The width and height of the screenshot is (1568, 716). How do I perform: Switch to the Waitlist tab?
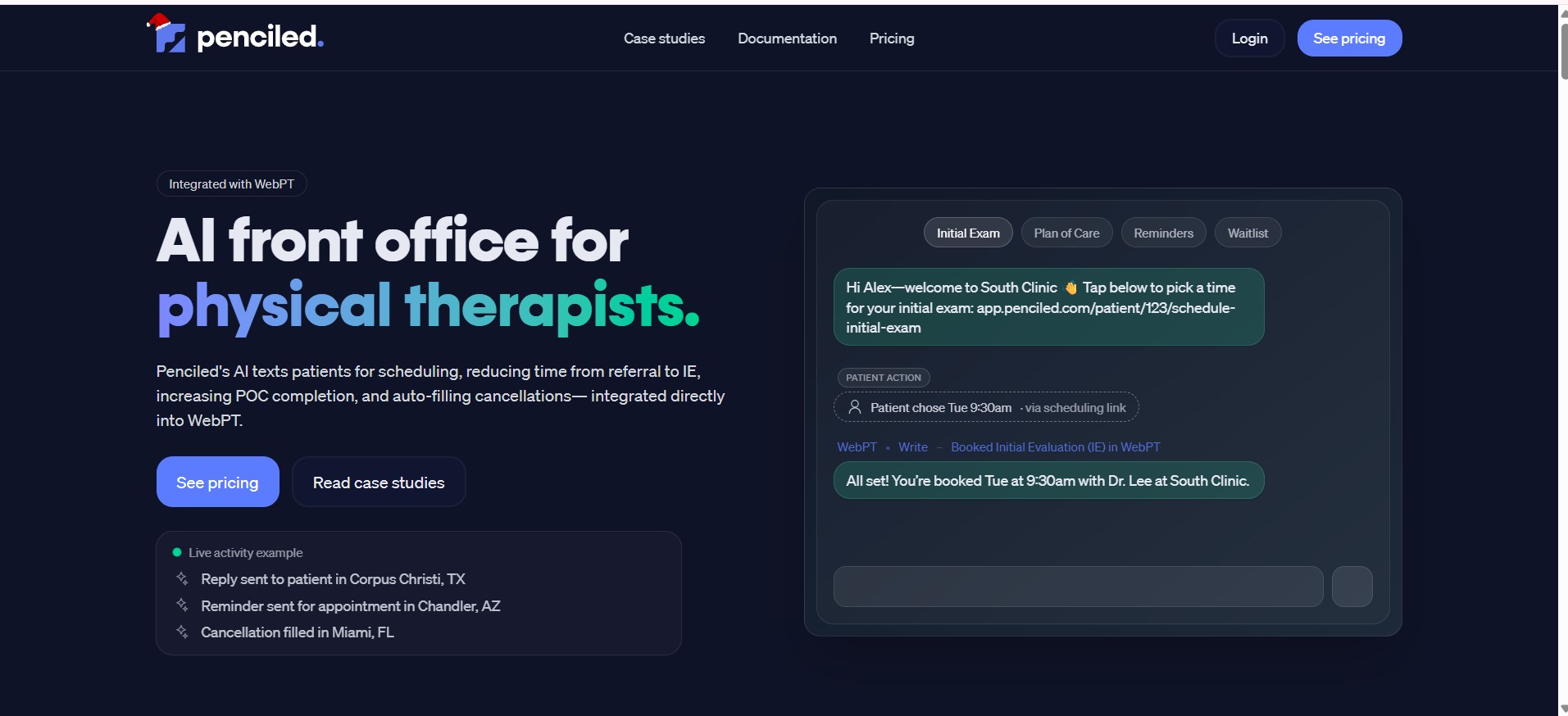1248,233
